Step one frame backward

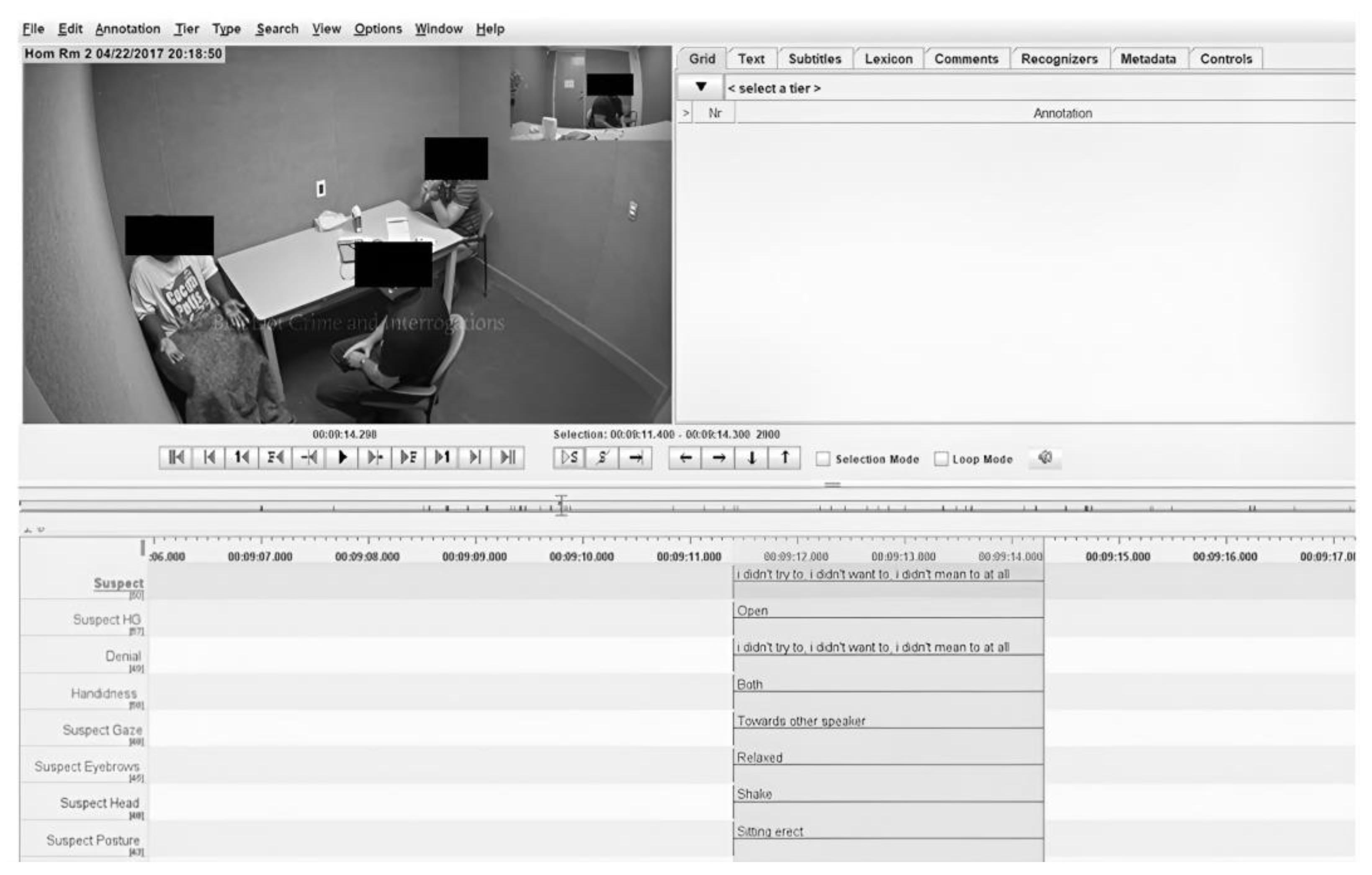[275, 458]
